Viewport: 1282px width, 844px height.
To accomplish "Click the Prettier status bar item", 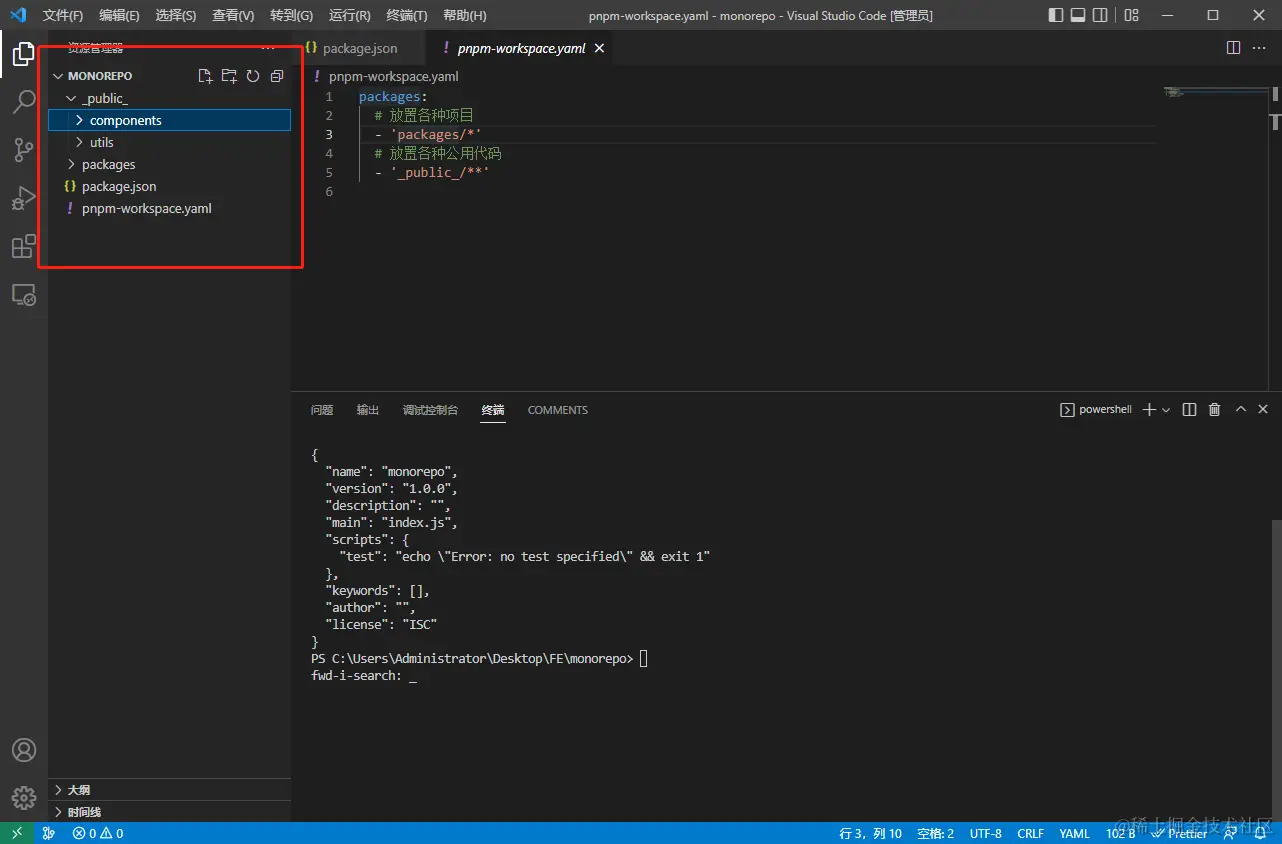I will tap(1180, 833).
